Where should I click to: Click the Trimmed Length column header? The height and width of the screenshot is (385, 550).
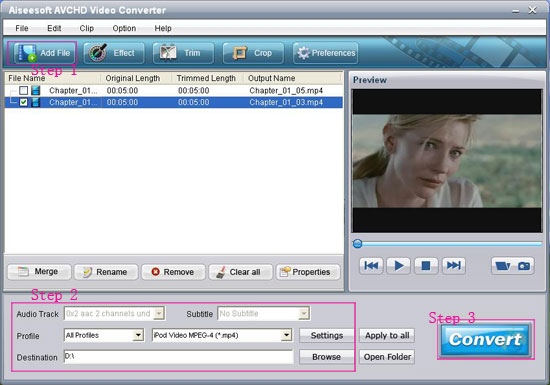pyautogui.click(x=207, y=78)
